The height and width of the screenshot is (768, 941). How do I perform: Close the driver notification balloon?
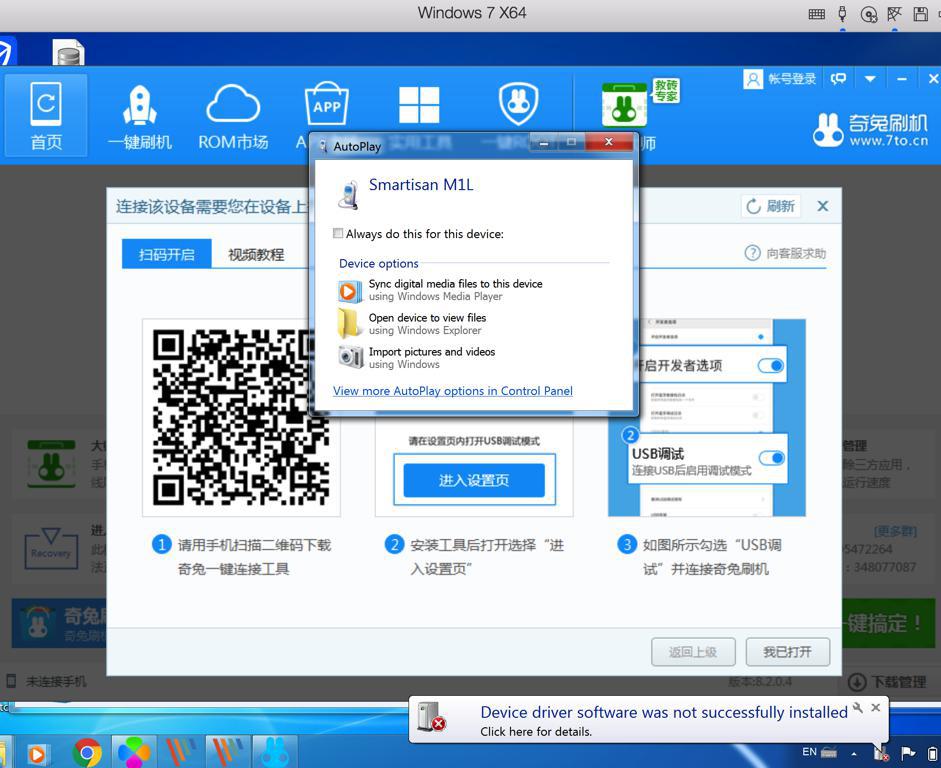pyautogui.click(x=876, y=707)
